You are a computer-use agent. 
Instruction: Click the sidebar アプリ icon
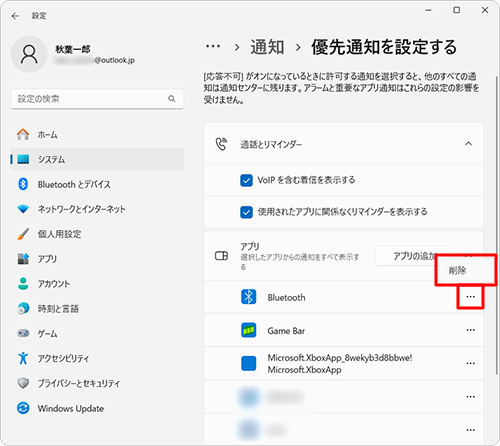[x=23, y=259]
